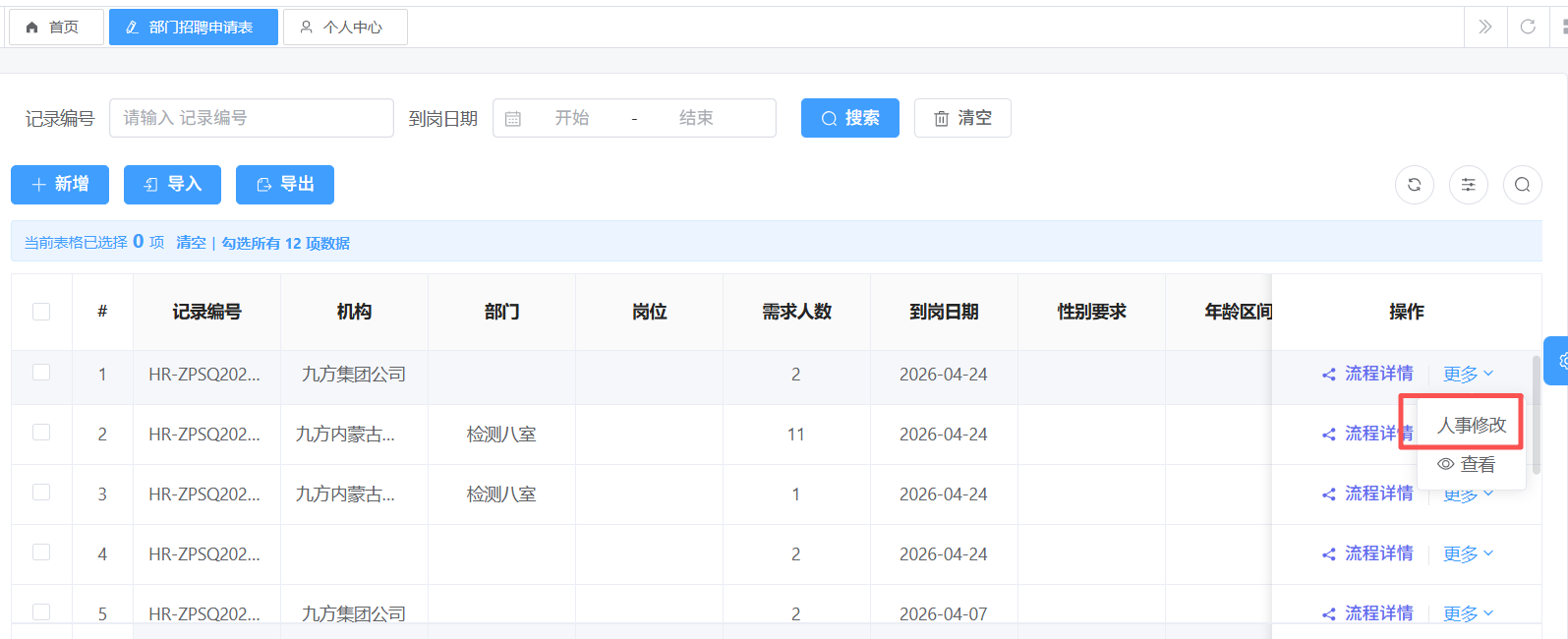Choose 人事修改 from the dropdown menu
The height and width of the screenshot is (639, 1568).
pyautogui.click(x=1471, y=425)
